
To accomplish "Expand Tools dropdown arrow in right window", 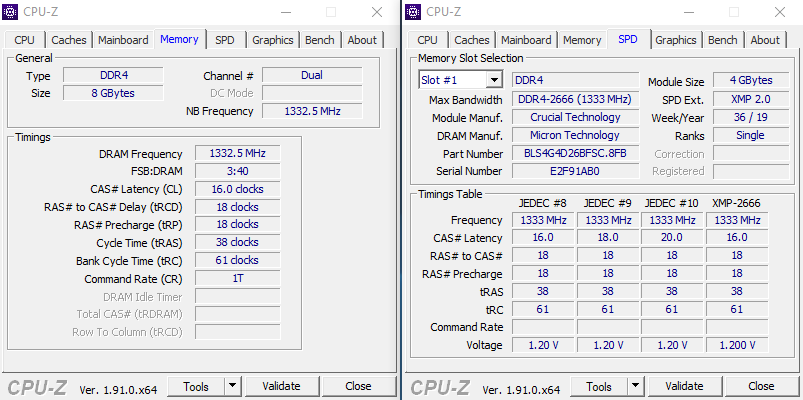I will tap(636, 386).
